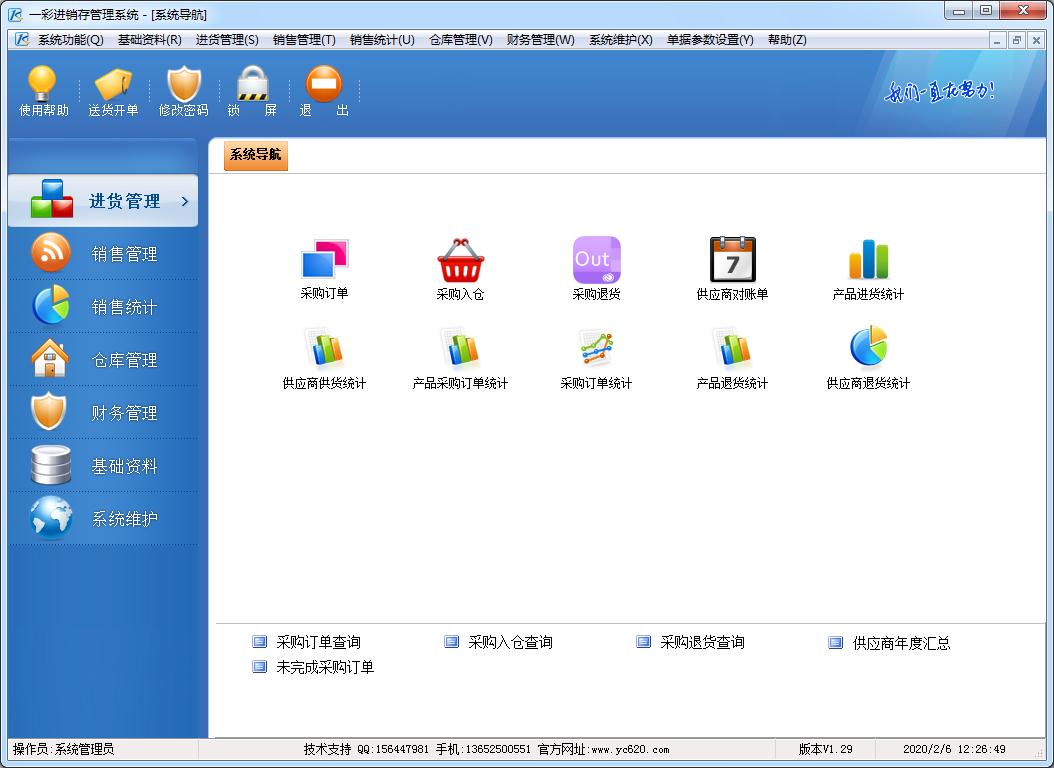Click 官方网址 www.yc620.com status text
The width and height of the screenshot is (1054, 768).
603,749
